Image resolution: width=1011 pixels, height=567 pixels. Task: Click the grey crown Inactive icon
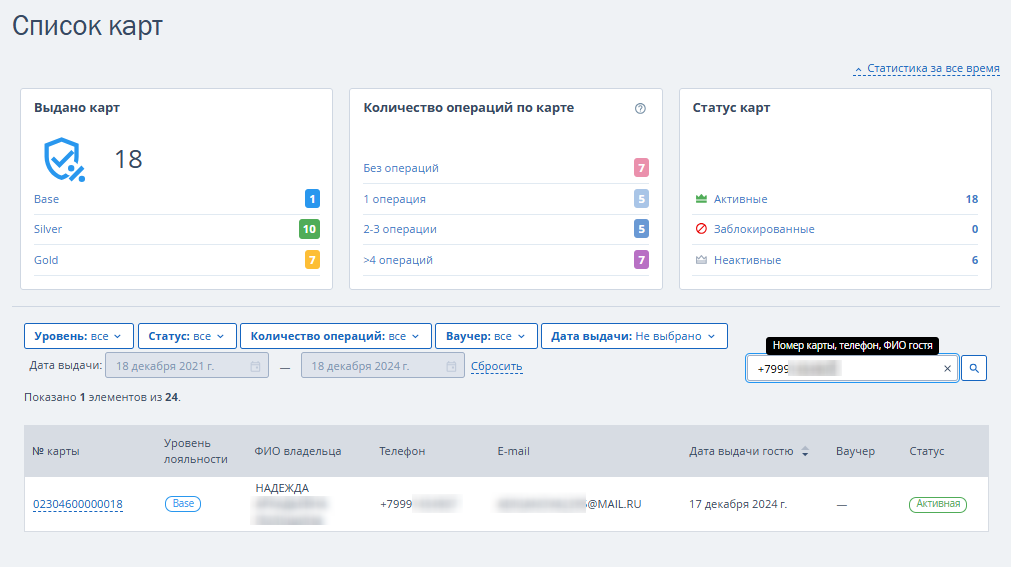[x=702, y=260]
